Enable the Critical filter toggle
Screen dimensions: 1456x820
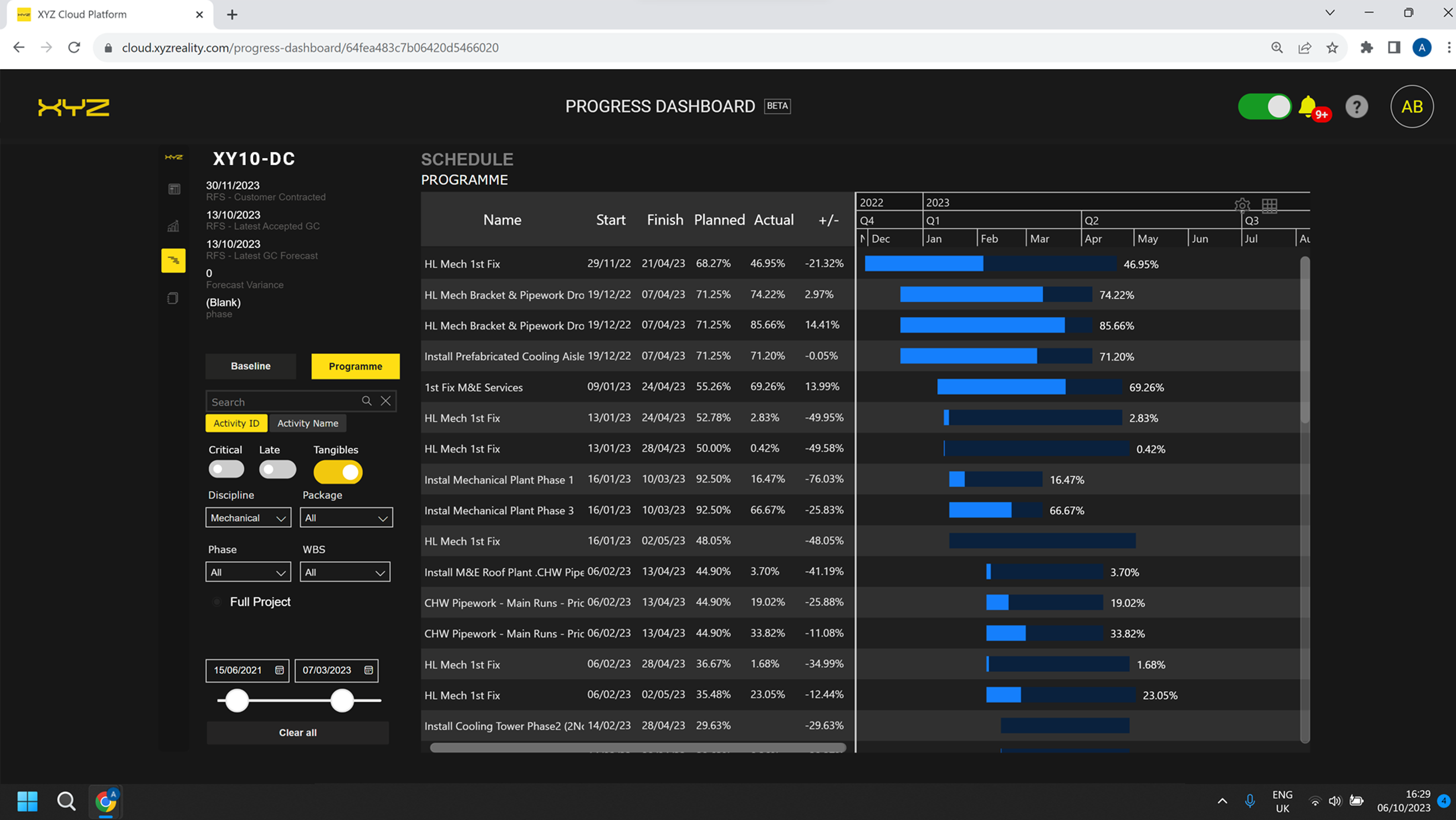point(226,469)
